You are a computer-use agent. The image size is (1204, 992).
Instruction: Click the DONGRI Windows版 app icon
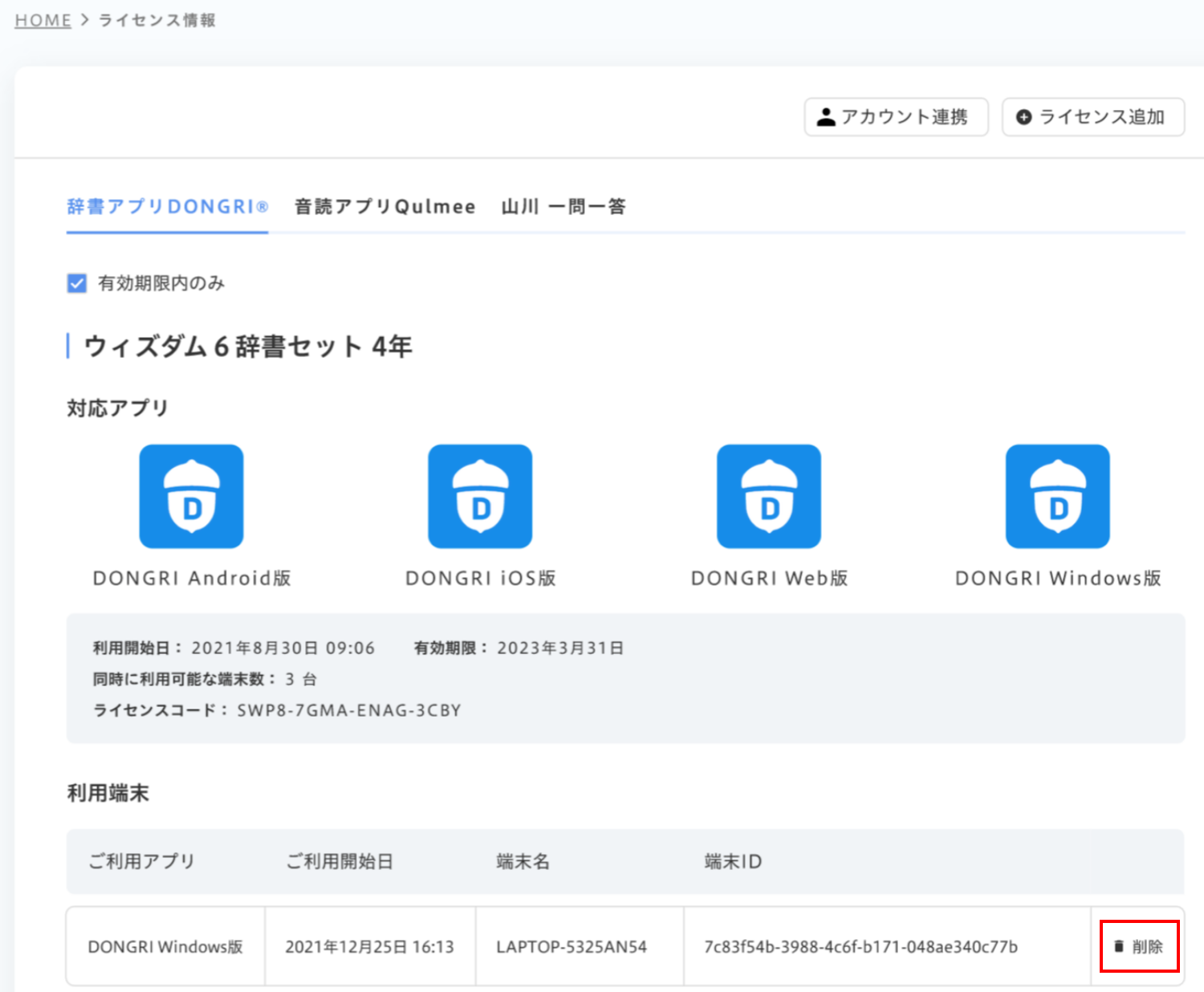click(1058, 496)
